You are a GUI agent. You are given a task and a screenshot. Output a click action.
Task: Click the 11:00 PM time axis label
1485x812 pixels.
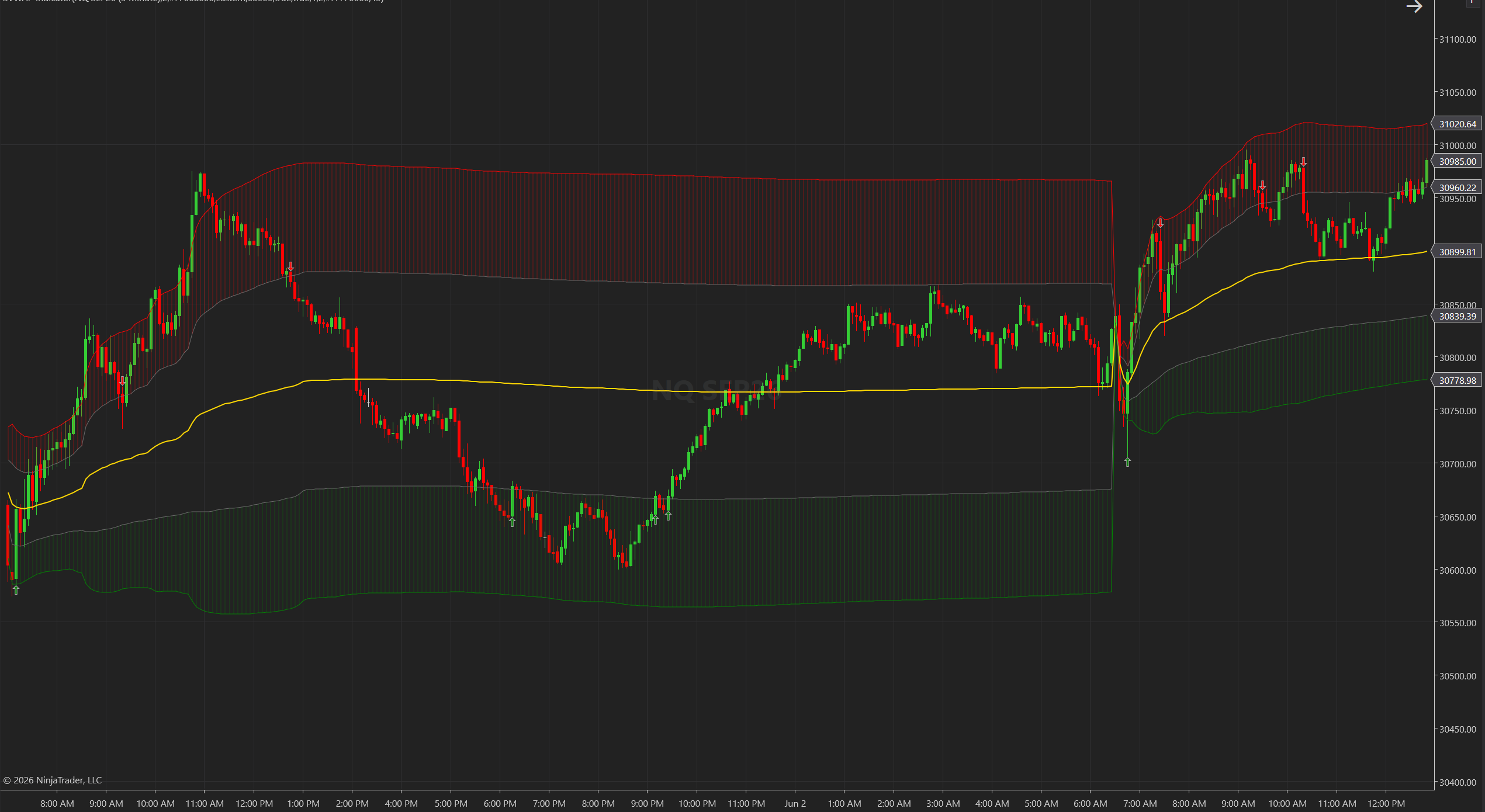pos(746,803)
